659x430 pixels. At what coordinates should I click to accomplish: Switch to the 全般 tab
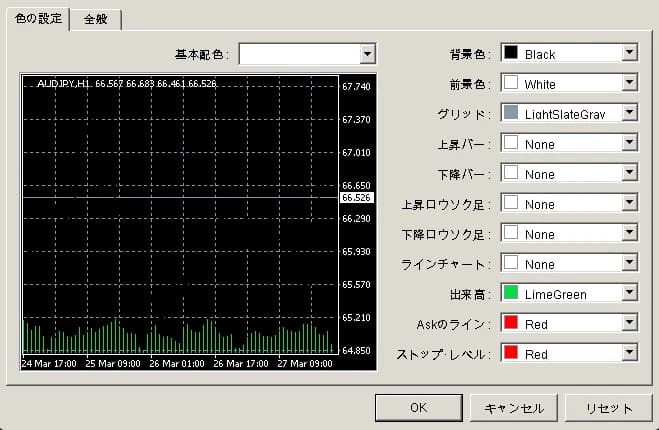click(x=96, y=20)
